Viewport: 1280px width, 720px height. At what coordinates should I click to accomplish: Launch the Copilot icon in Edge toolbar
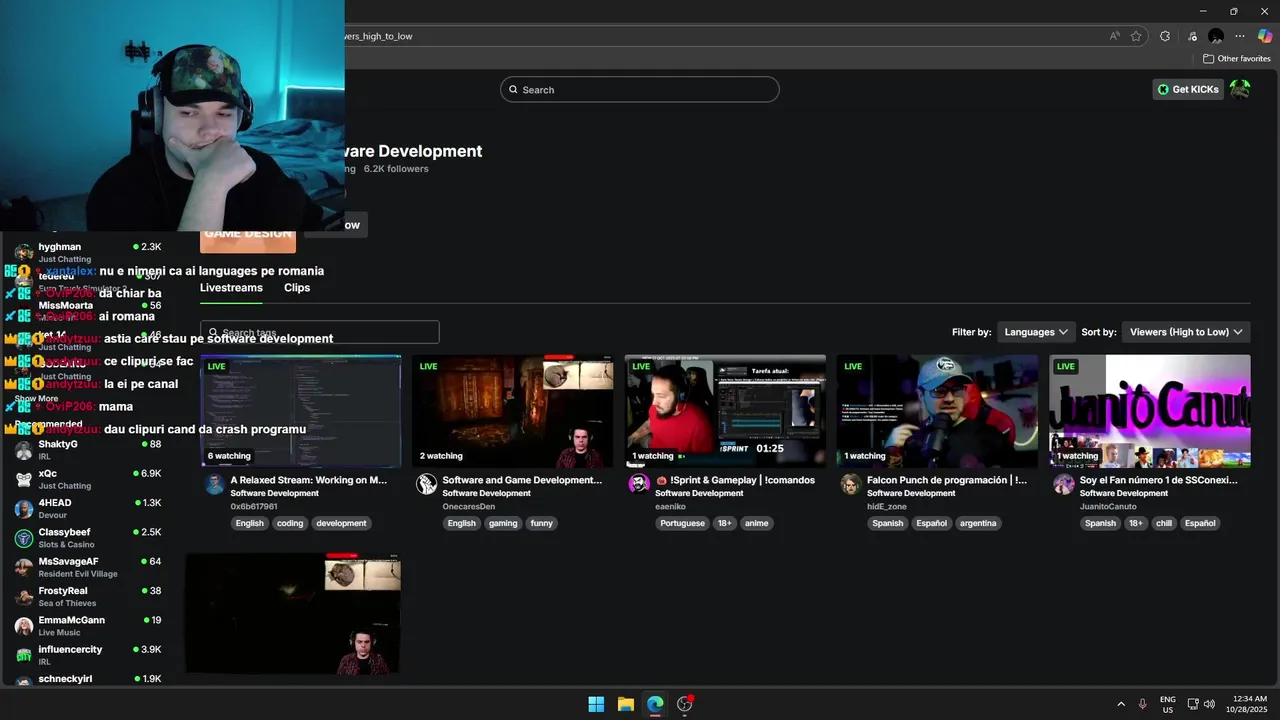click(1265, 36)
